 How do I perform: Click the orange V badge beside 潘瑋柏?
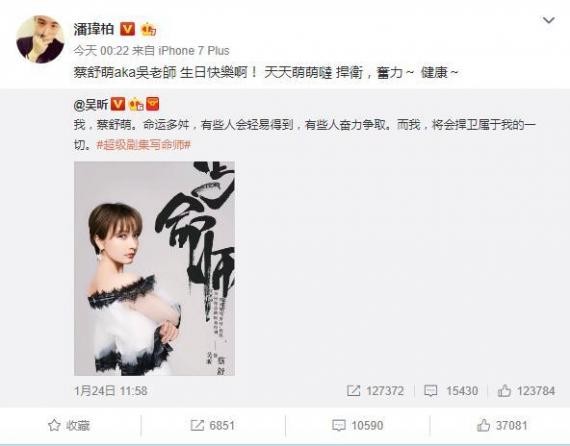tap(127, 29)
